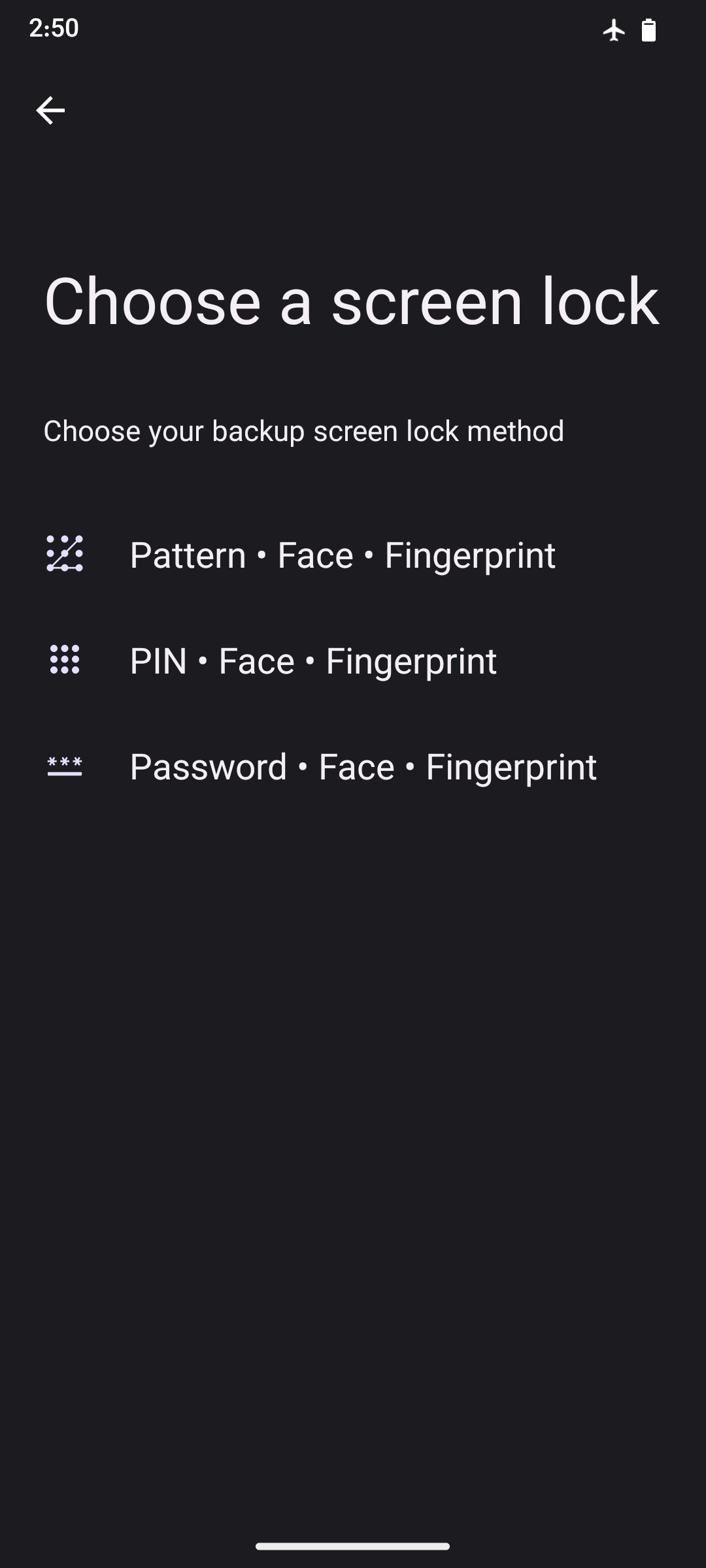
Task: Tap the word "Choose" in the large title
Action: pos(152,302)
